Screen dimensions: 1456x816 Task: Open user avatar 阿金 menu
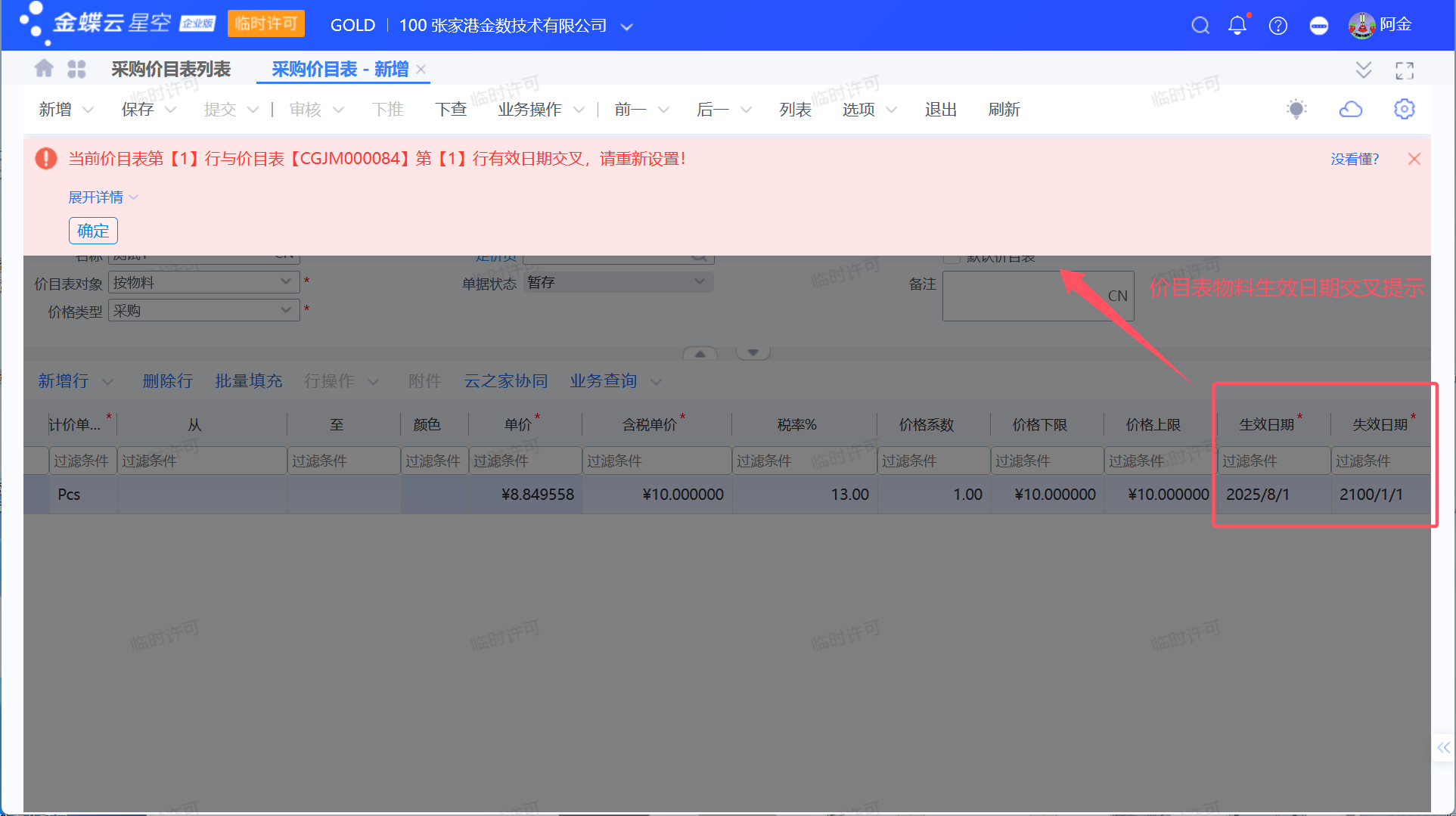pyautogui.click(x=1380, y=25)
